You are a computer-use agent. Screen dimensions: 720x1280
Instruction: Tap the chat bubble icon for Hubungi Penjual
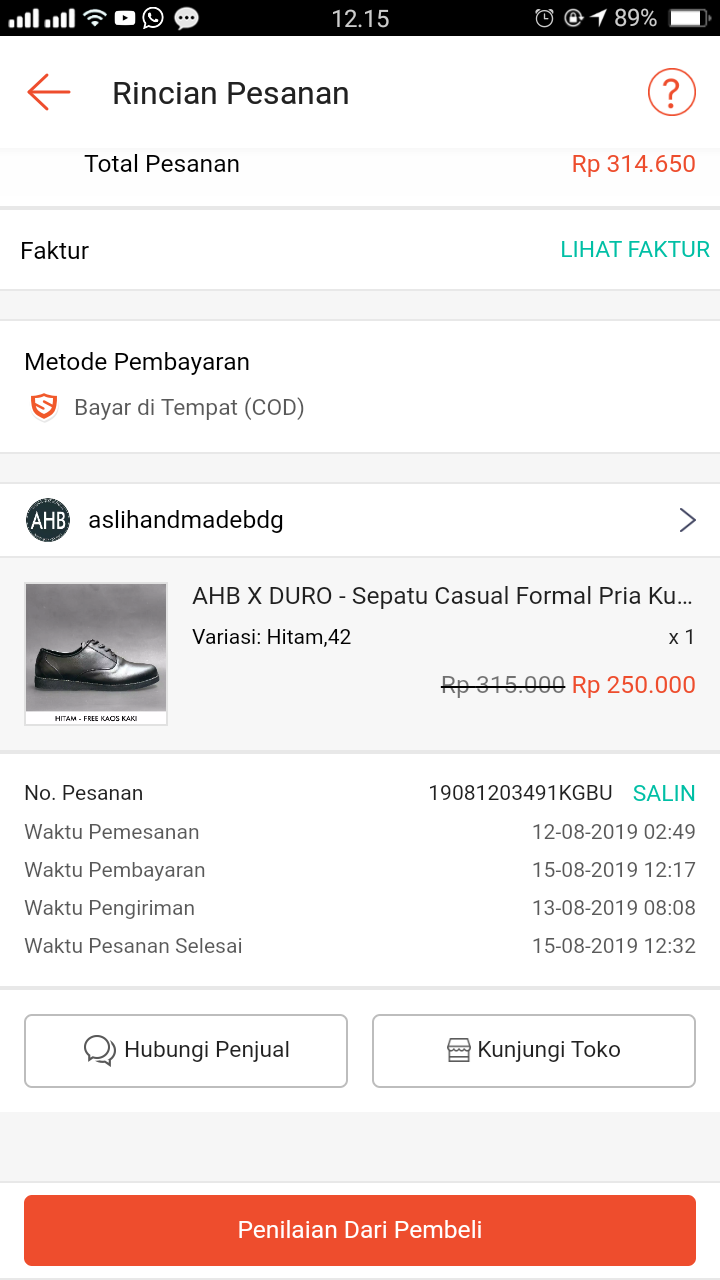[100, 1050]
